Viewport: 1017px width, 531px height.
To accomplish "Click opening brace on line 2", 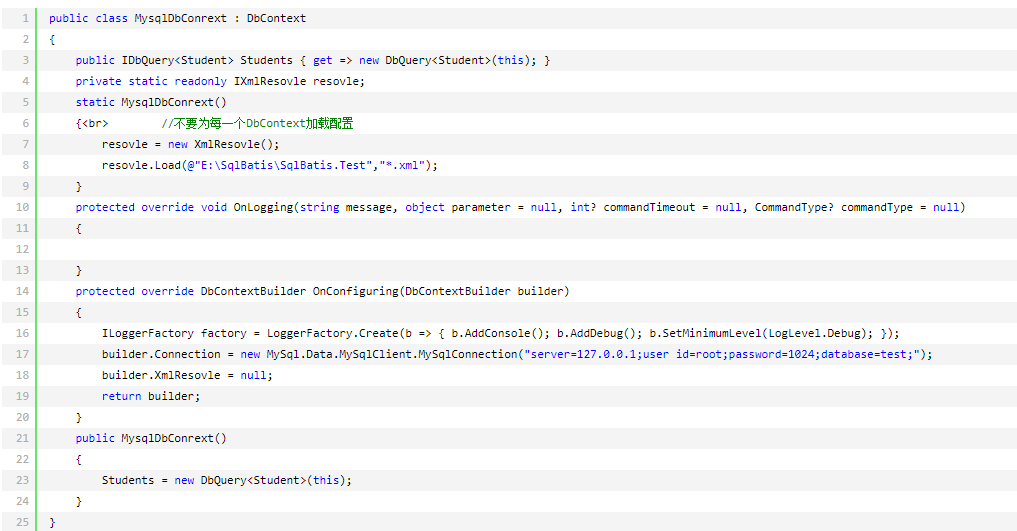I will coord(52,40).
